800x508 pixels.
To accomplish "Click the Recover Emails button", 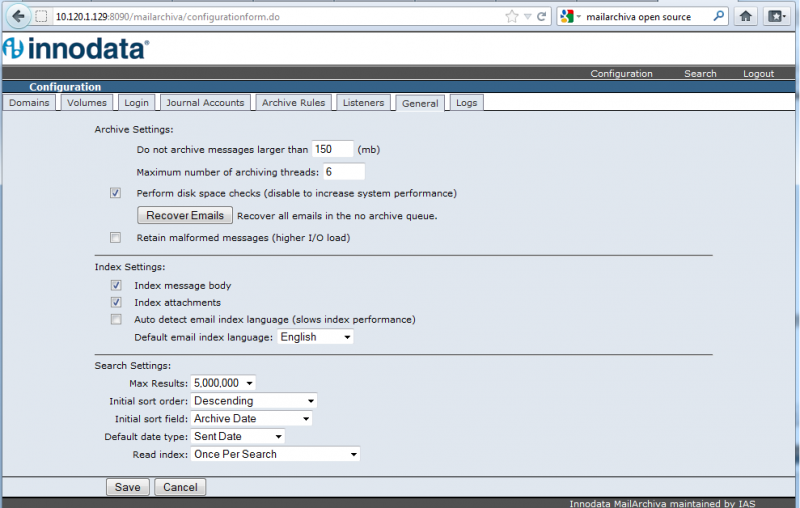I will click(x=185, y=215).
